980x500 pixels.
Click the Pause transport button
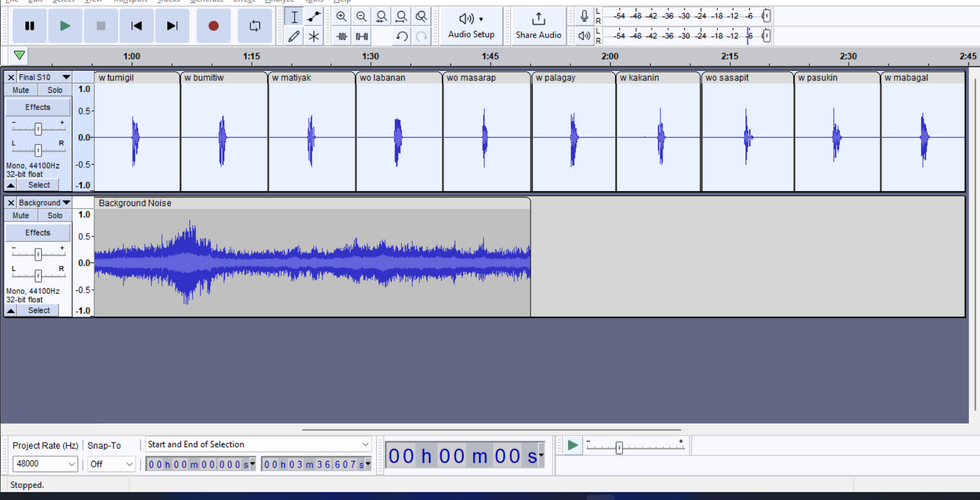[x=29, y=26]
